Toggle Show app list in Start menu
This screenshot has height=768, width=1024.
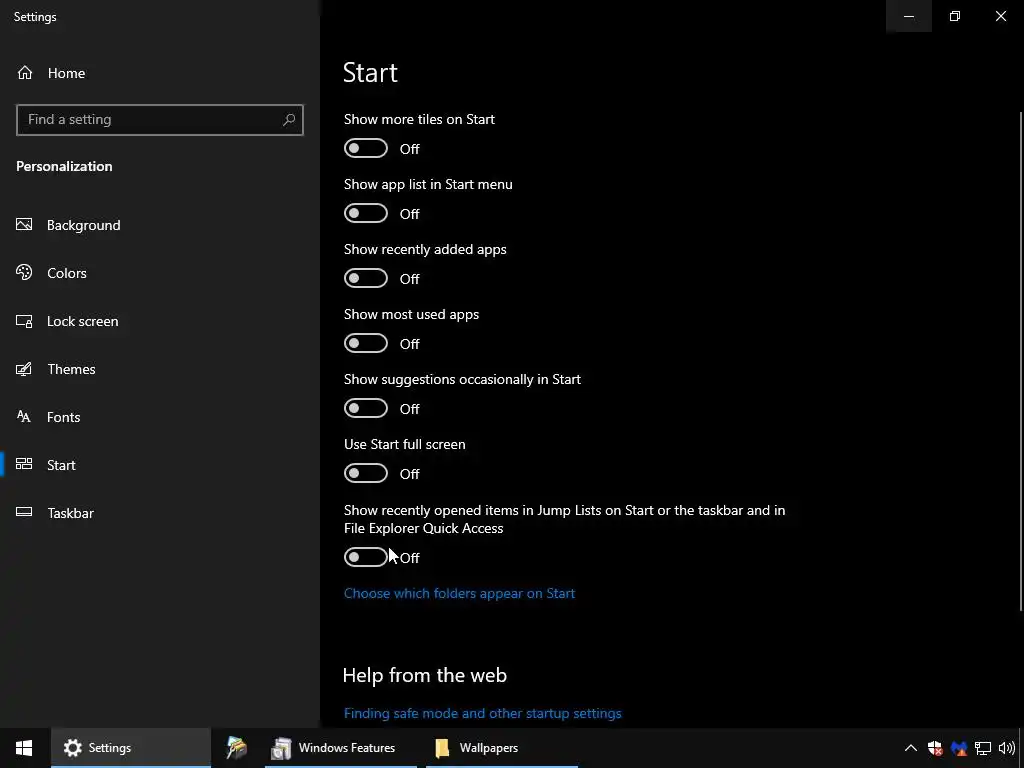point(366,214)
